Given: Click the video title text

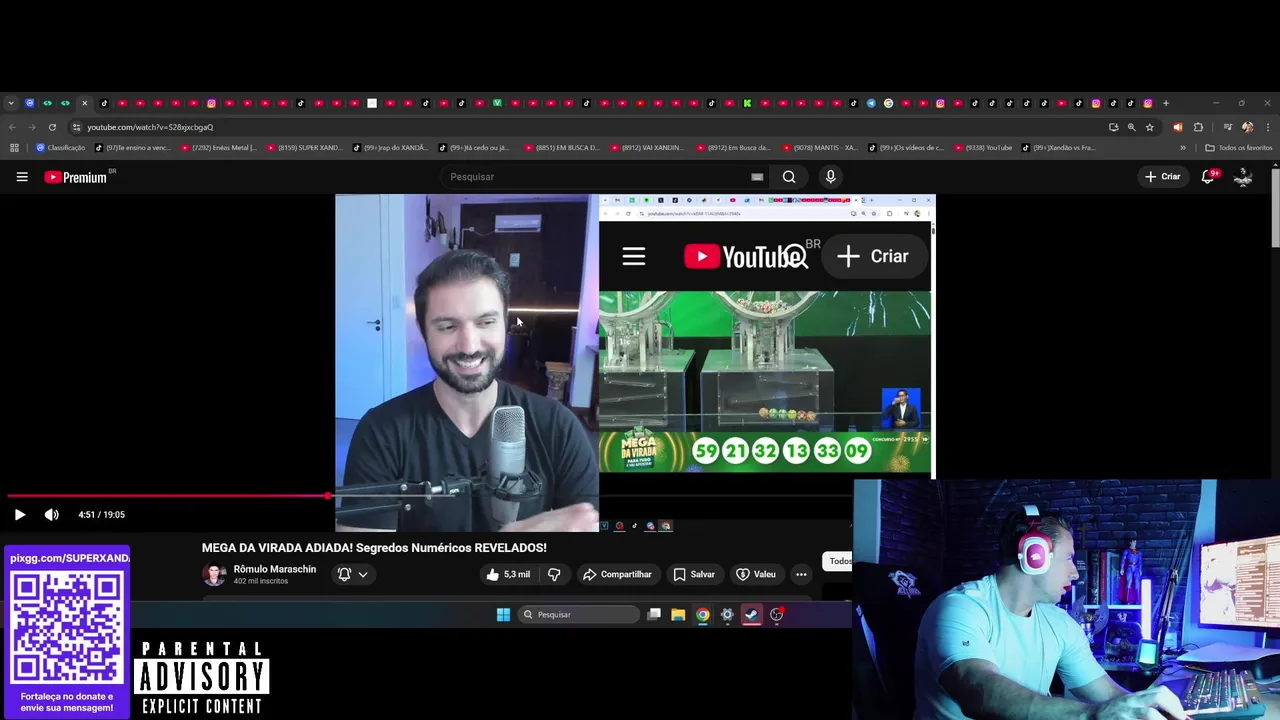Looking at the screenshot, I should click(x=374, y=548).
